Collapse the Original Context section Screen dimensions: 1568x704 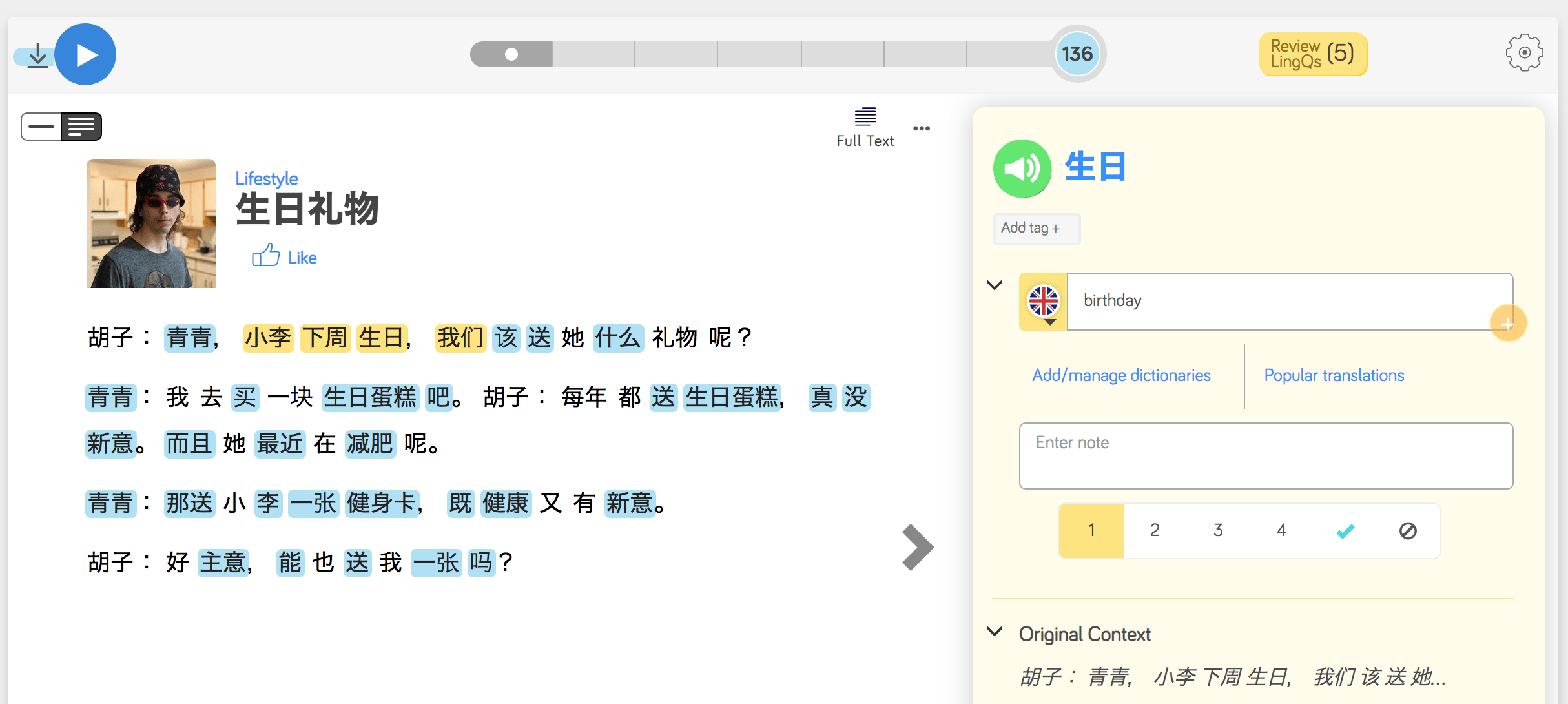coord(995,632)
